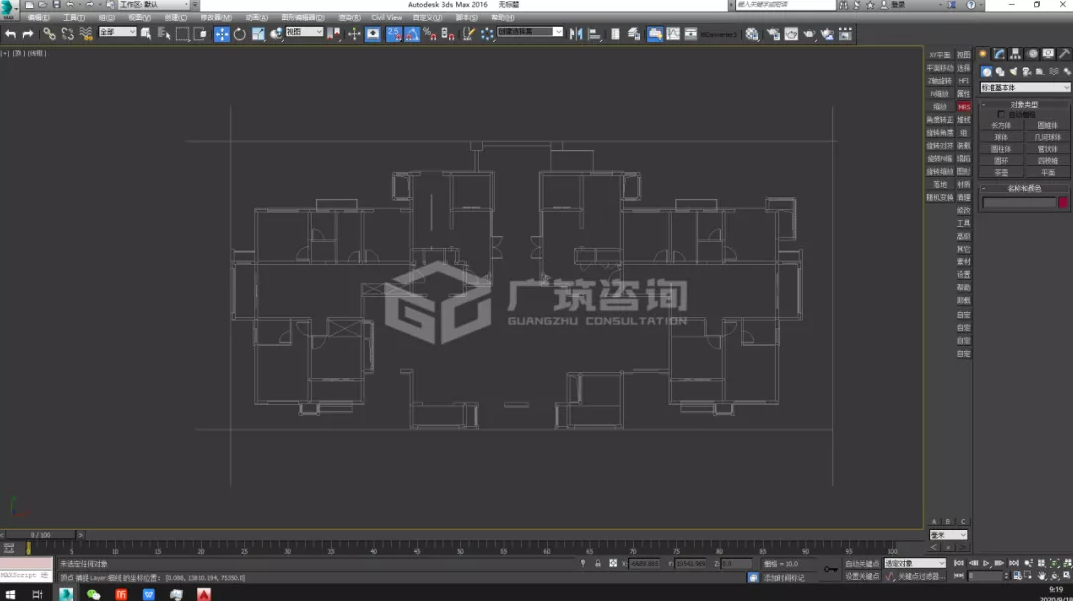Activate the Select and Move tool
1073x601 pixels.
pyautogui.click(x=222, y=34)
